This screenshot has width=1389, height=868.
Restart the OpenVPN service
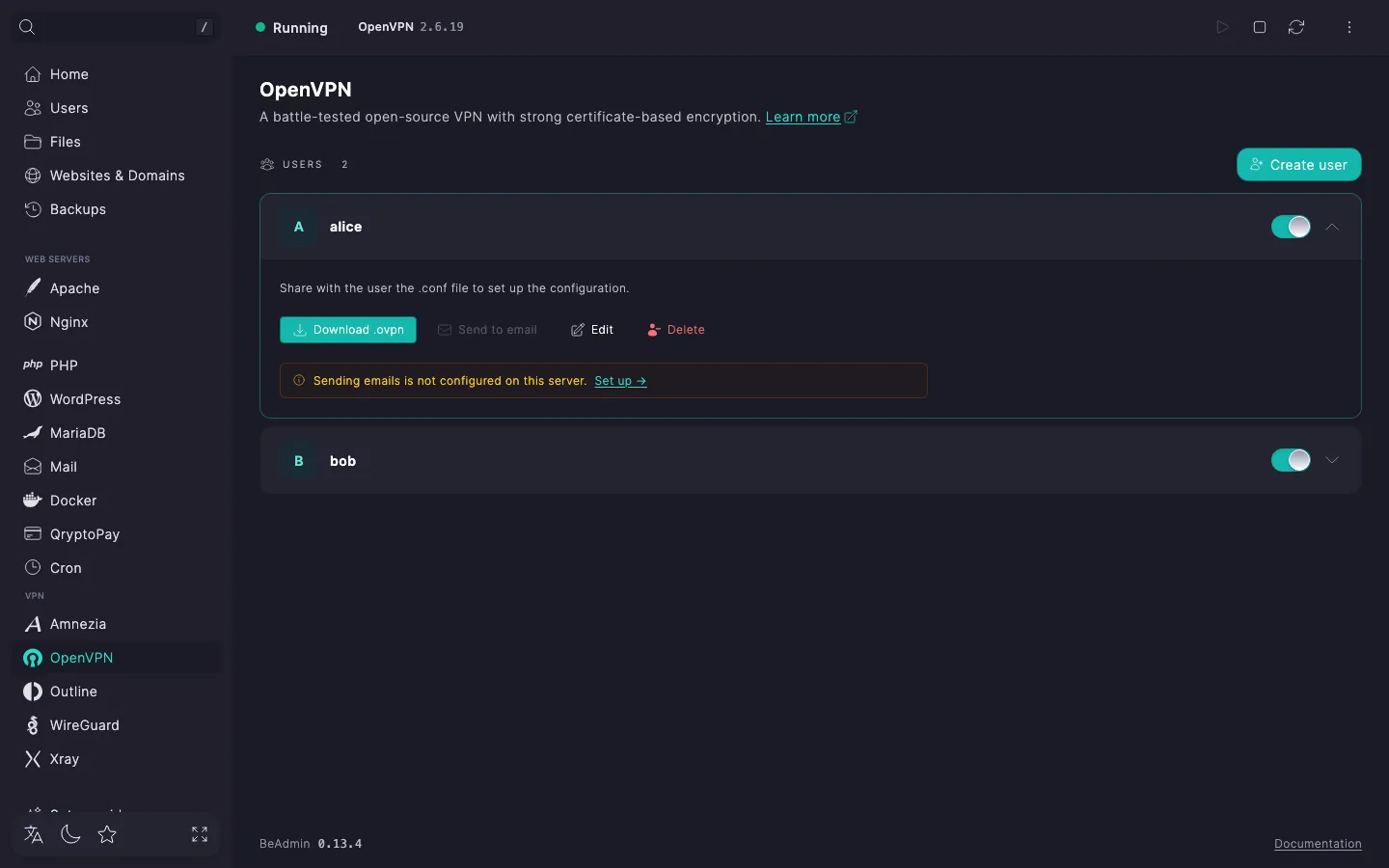[1296, 27]
